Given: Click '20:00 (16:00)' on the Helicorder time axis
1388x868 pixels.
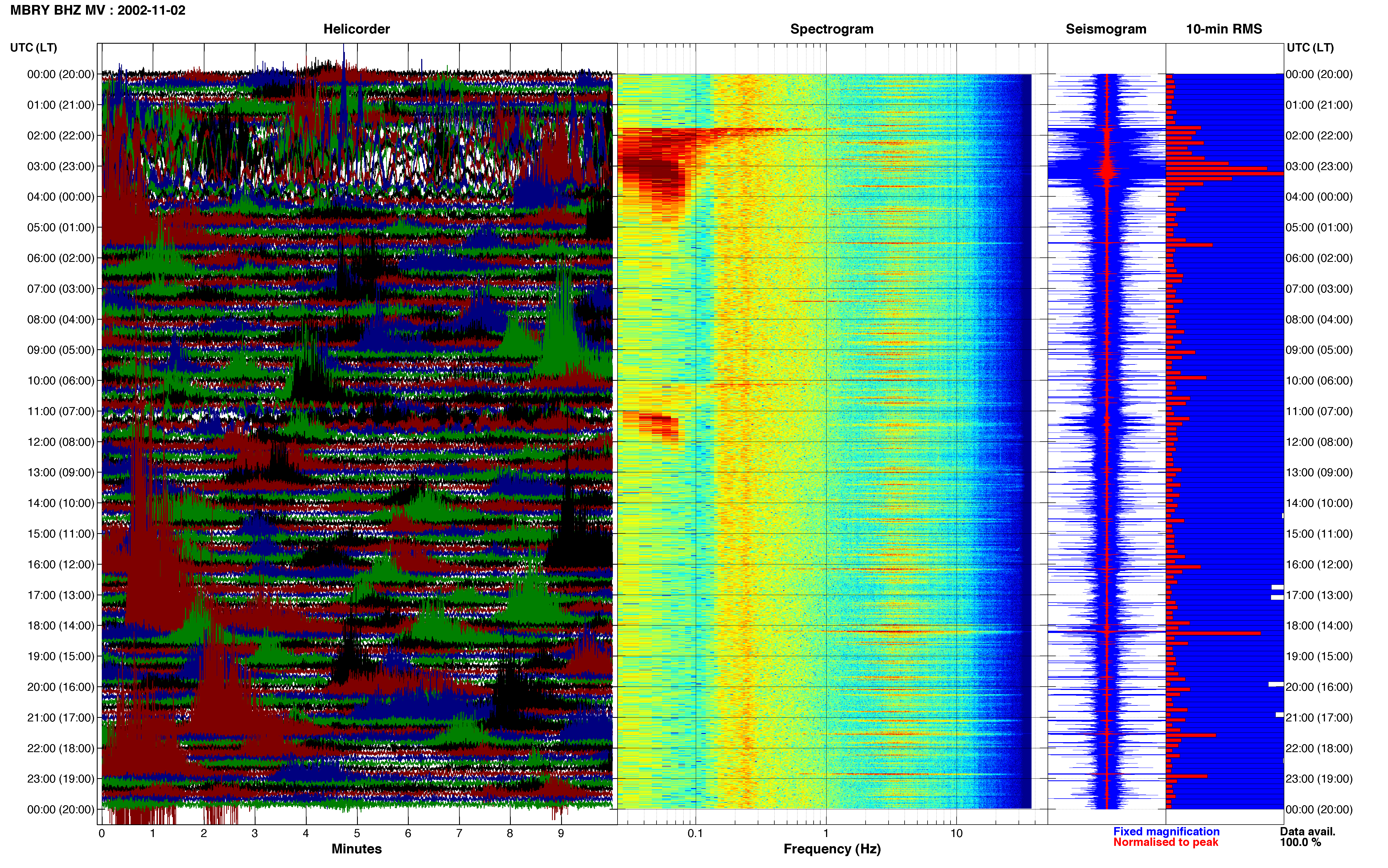Looking at the screenshot, I should coord(61,687).
